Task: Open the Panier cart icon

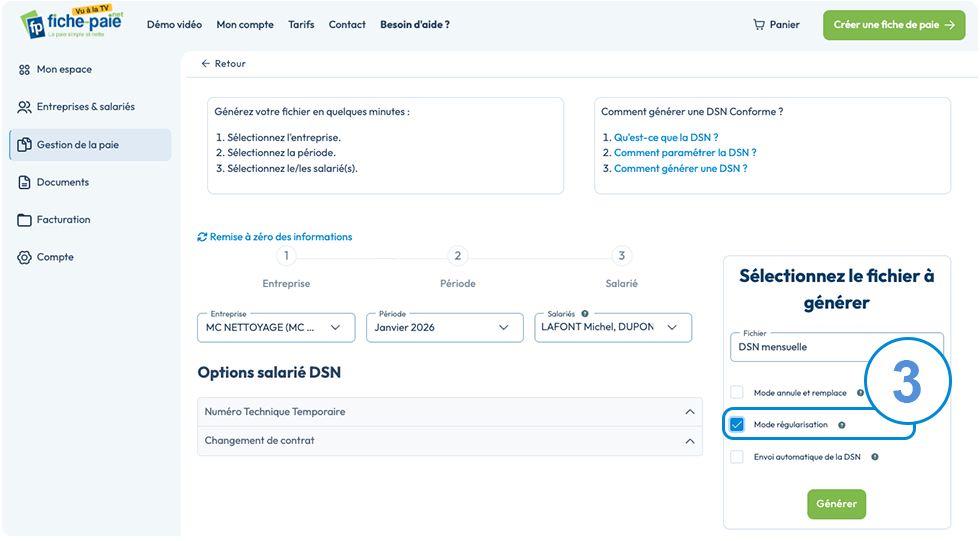Action: 759,25
